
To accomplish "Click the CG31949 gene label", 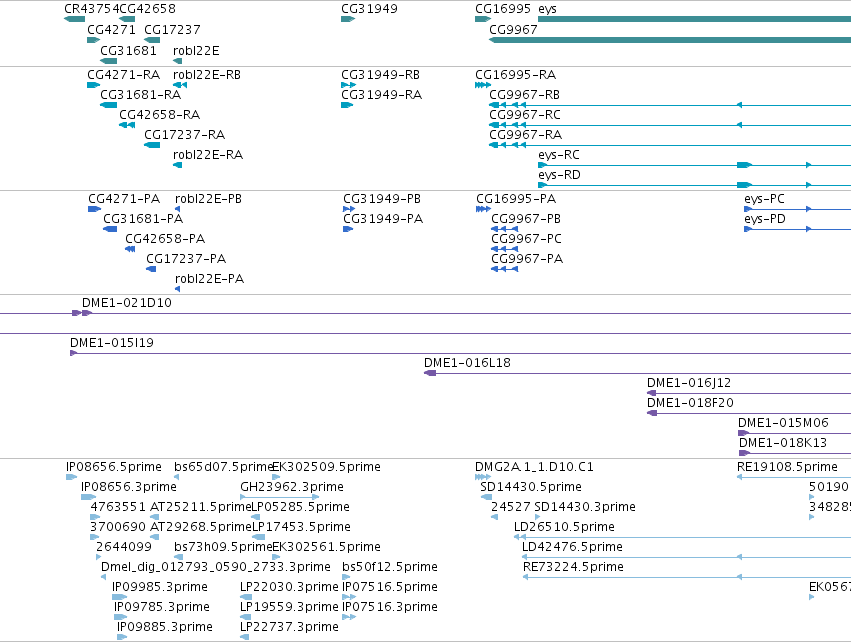I will pyautogui.click(x=369, y=9).
